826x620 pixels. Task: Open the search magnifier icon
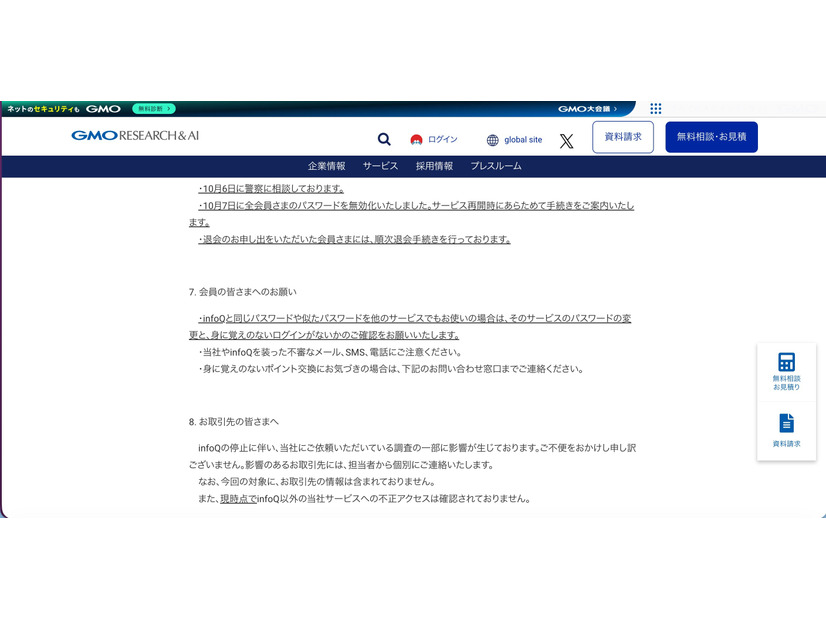click(x=384, y=139)
